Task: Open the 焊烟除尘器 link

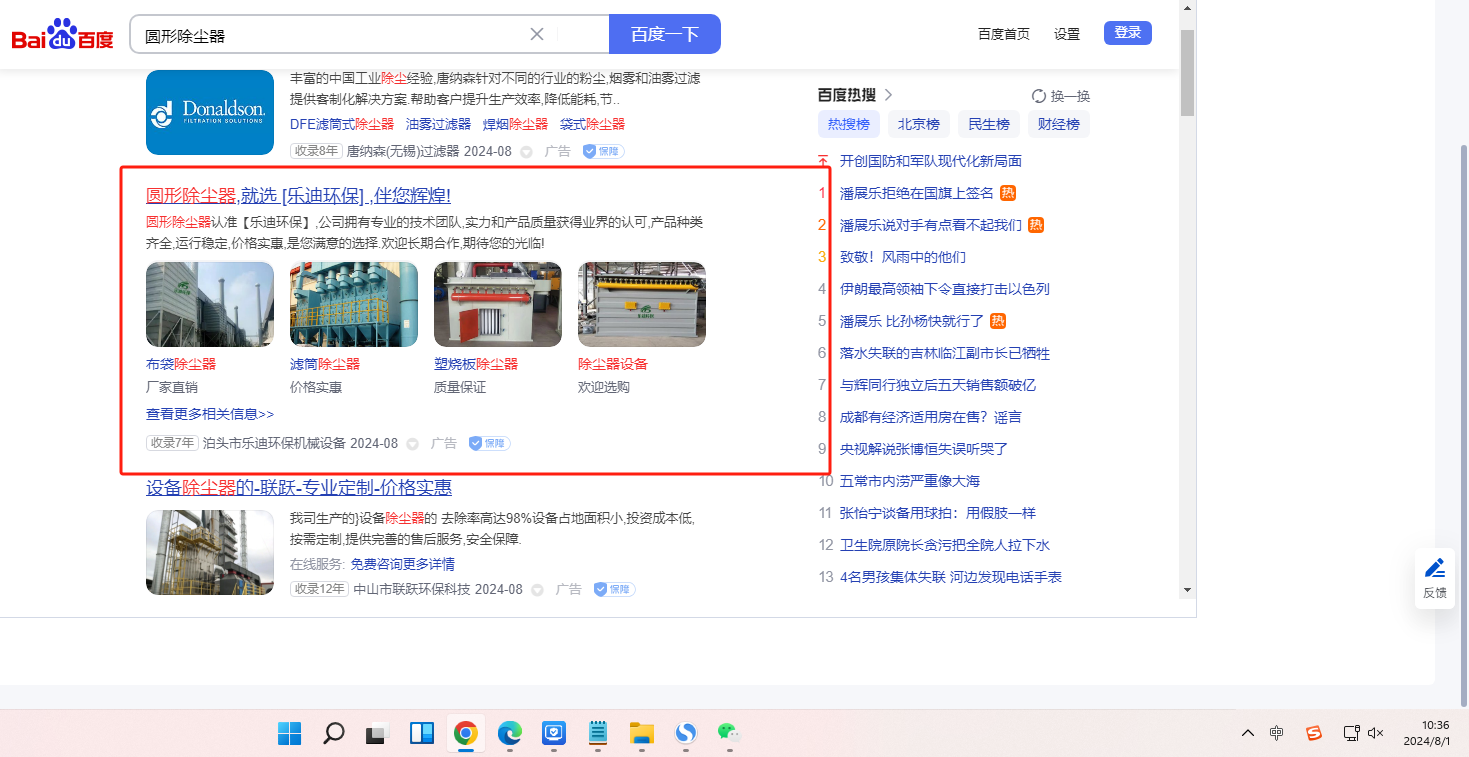Action: [516, 124]
